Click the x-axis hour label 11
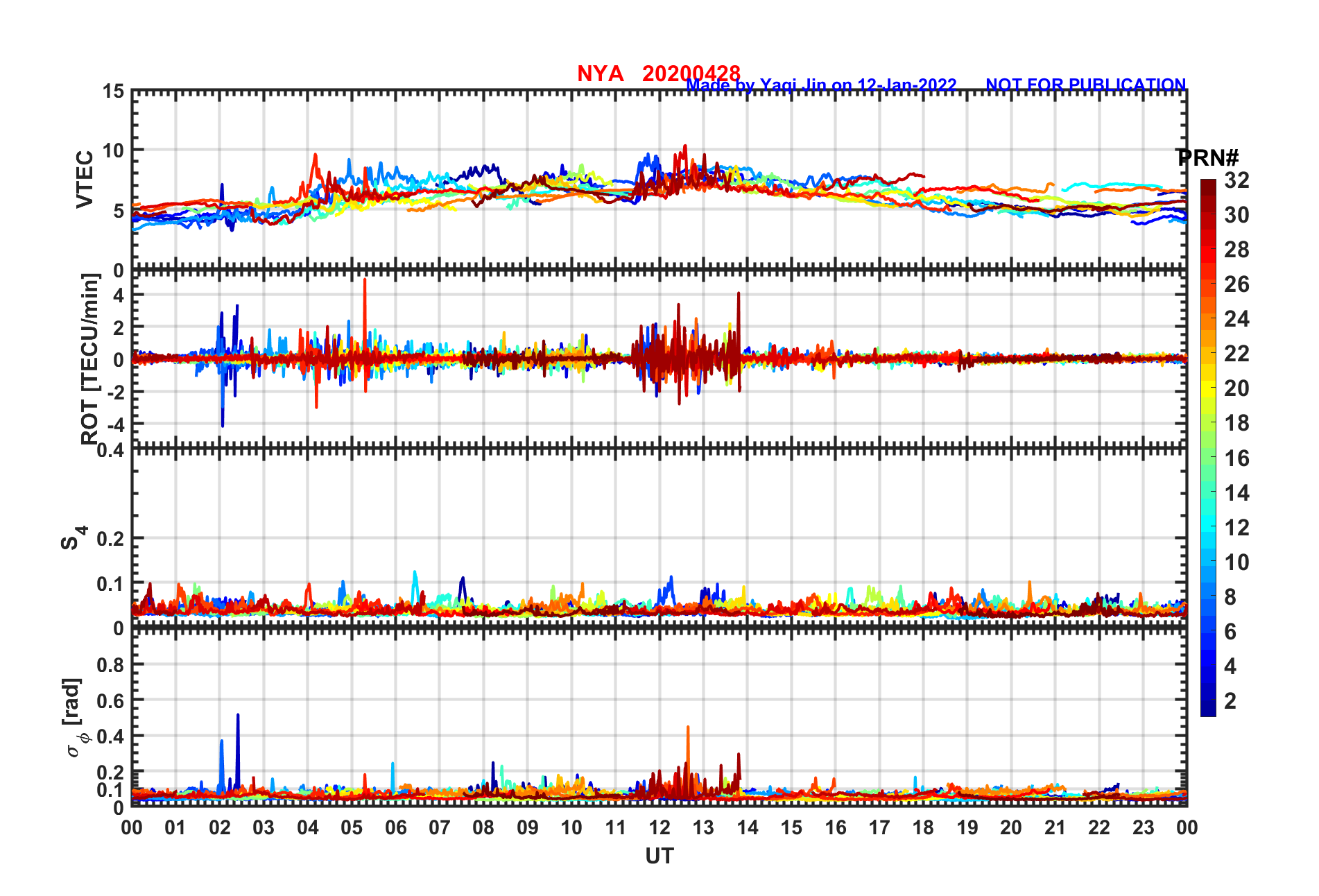 pos(616,828)
